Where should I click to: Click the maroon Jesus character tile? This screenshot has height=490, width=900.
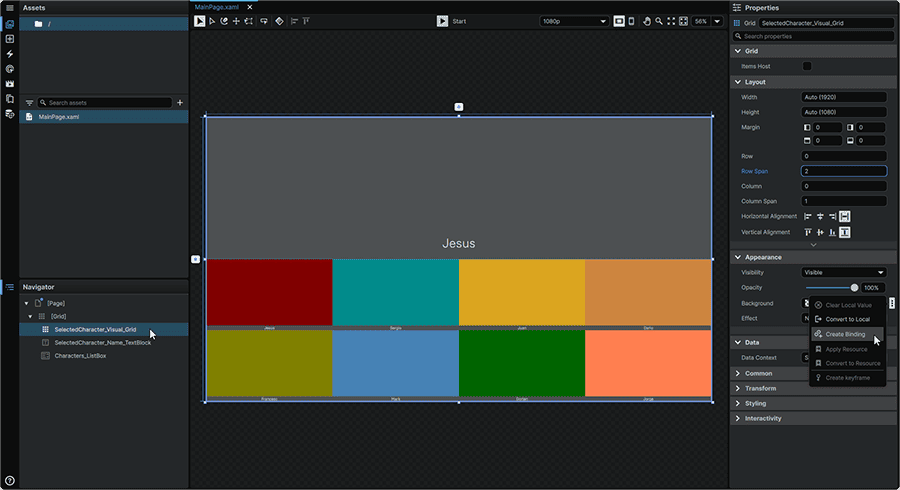click(269, 292)
